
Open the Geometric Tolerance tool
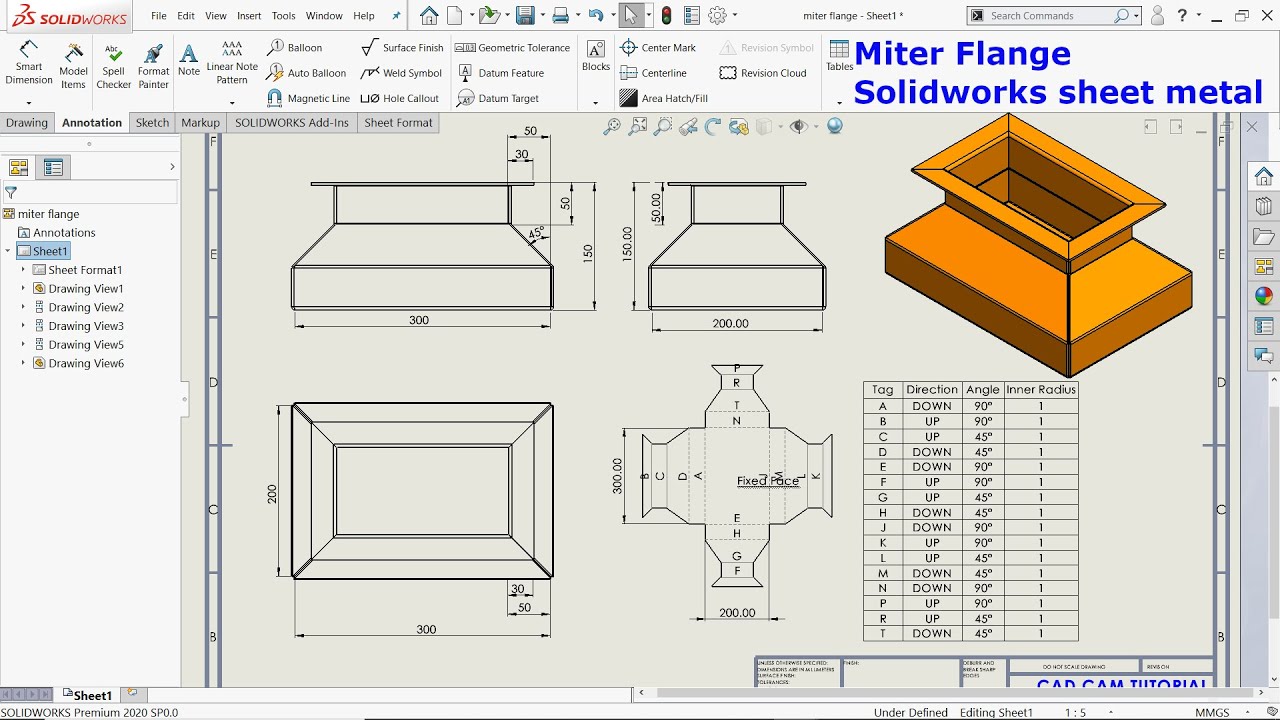click(x=513, y=47)
